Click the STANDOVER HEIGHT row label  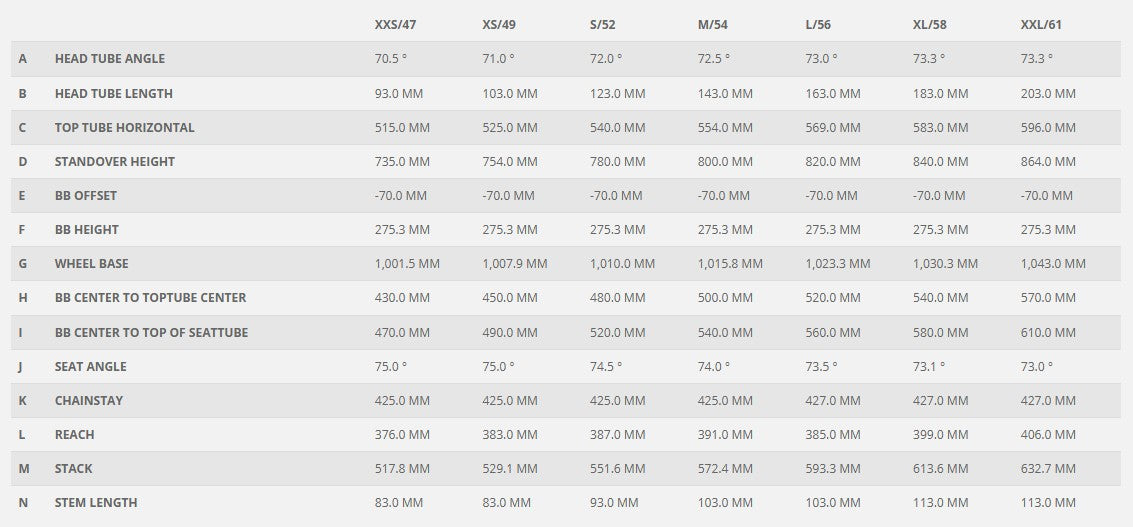click(114, 162)
